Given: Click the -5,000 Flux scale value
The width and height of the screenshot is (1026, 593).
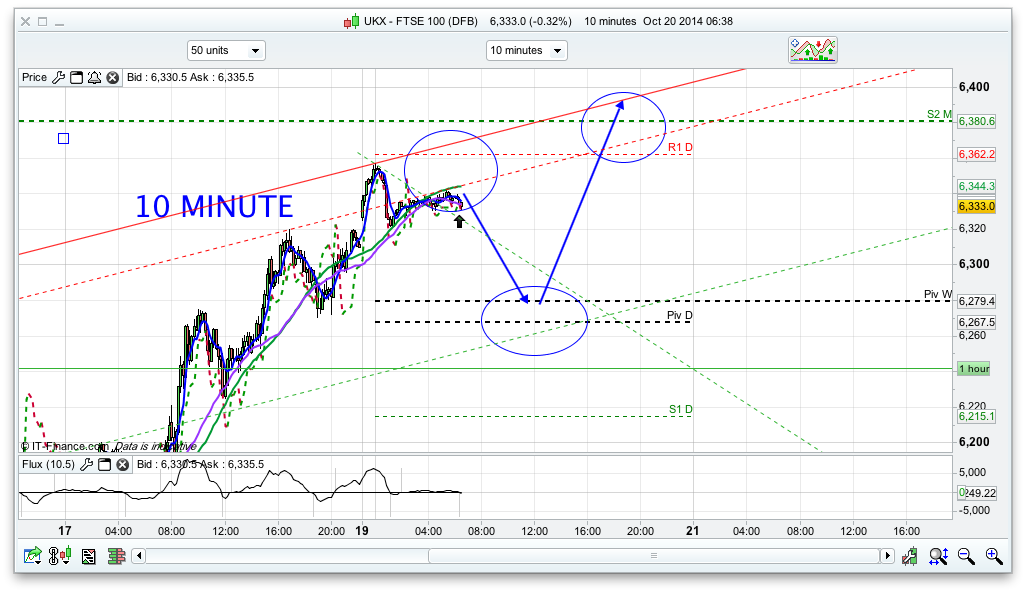Looking at the screenshot, I should coord(974,511).
